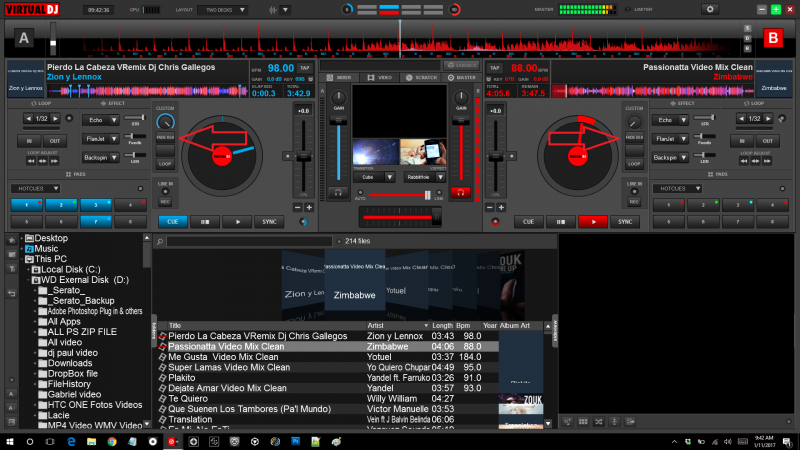Trigger hotcue pad 7 on deck A

tap(95, 221)
